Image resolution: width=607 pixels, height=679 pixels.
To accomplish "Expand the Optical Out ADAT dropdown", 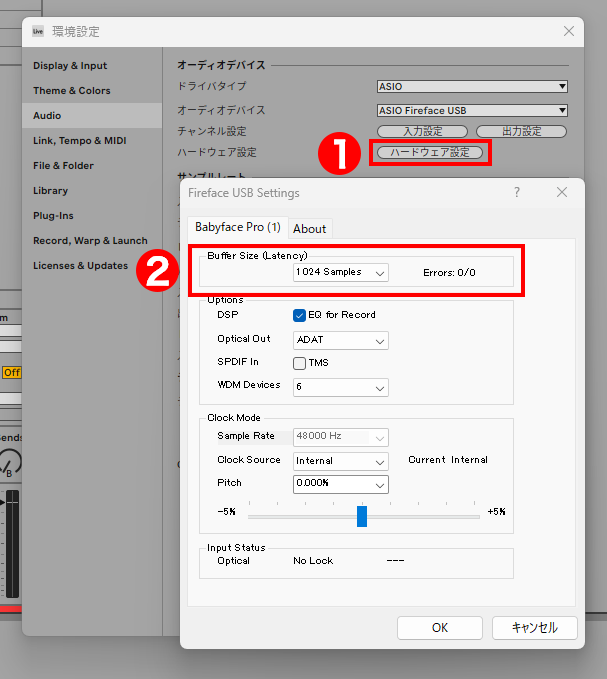I will tap(341, 340).
